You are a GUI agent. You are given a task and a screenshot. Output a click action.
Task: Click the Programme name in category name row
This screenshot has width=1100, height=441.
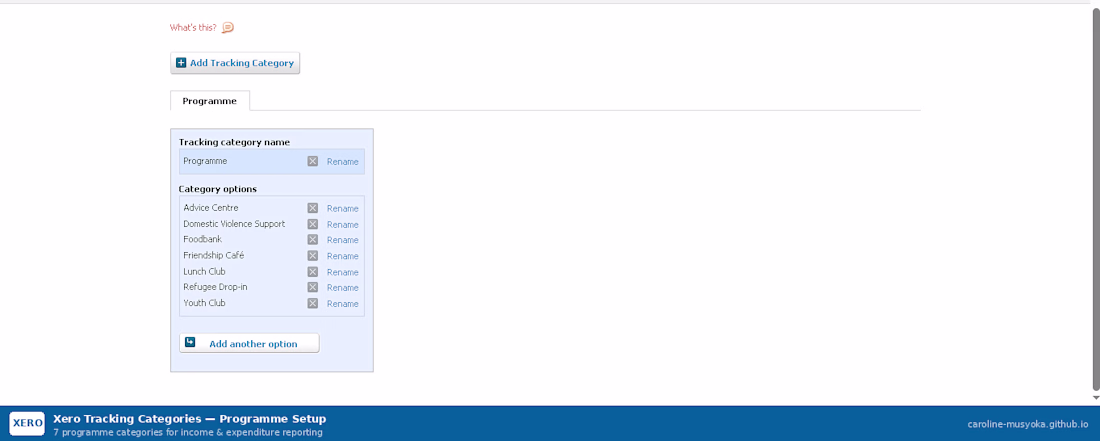[x=205, y=161]
